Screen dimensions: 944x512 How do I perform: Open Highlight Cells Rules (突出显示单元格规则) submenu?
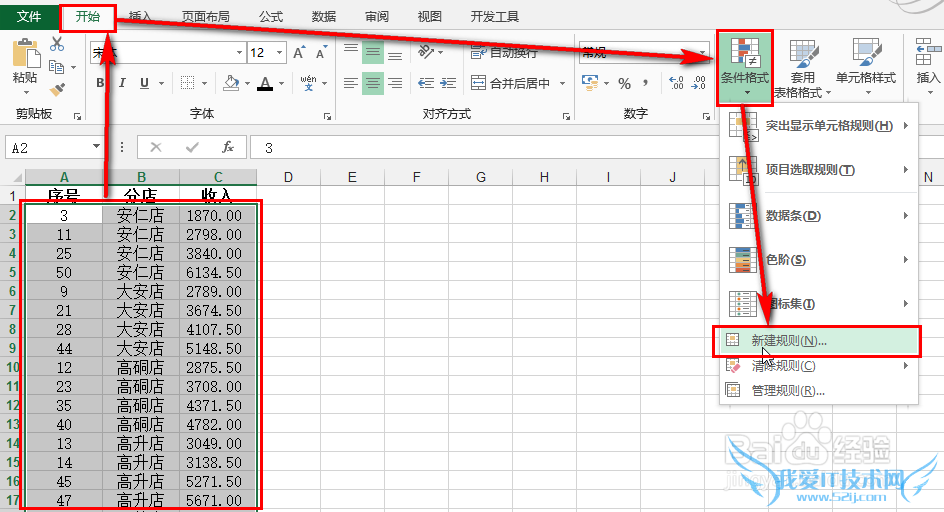(819, 126)
